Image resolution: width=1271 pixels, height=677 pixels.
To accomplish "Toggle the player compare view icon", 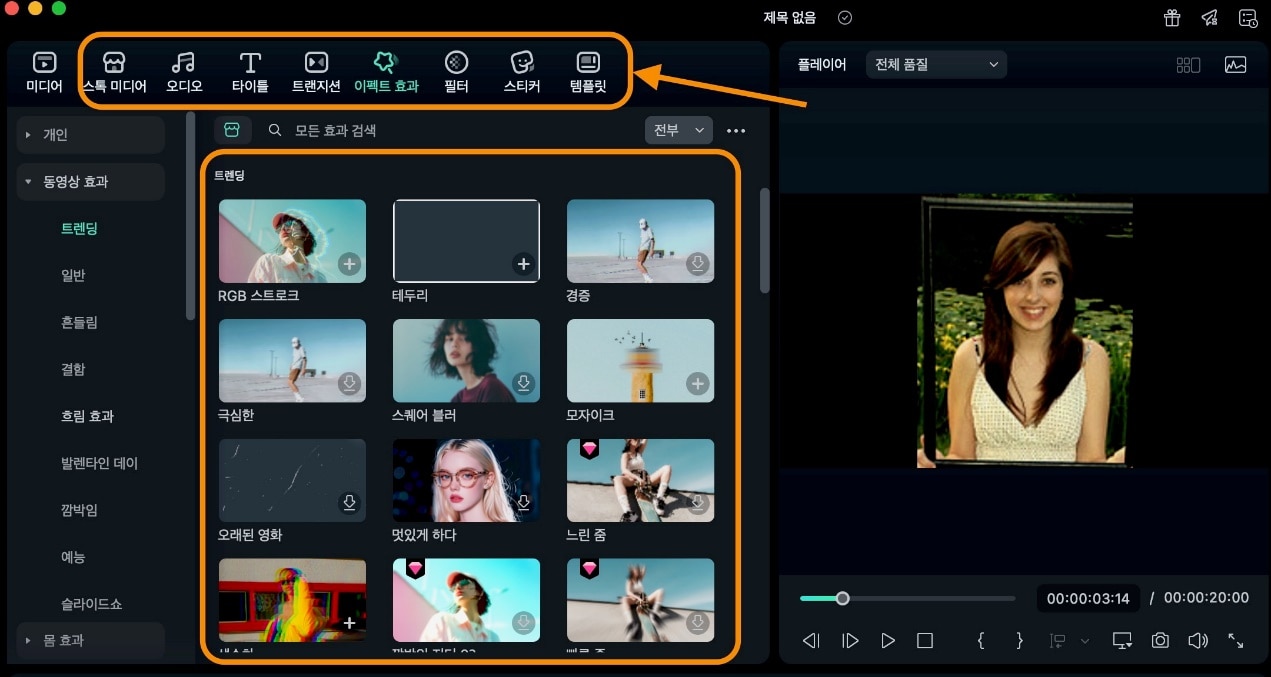I will pos(1188,65).
